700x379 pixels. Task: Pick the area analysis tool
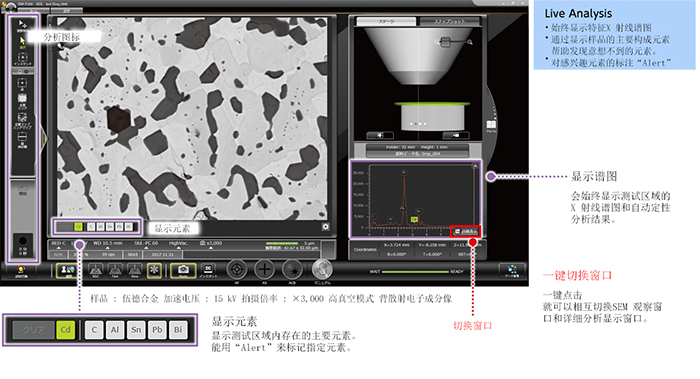pyautogui.click(x=22, y=100)
